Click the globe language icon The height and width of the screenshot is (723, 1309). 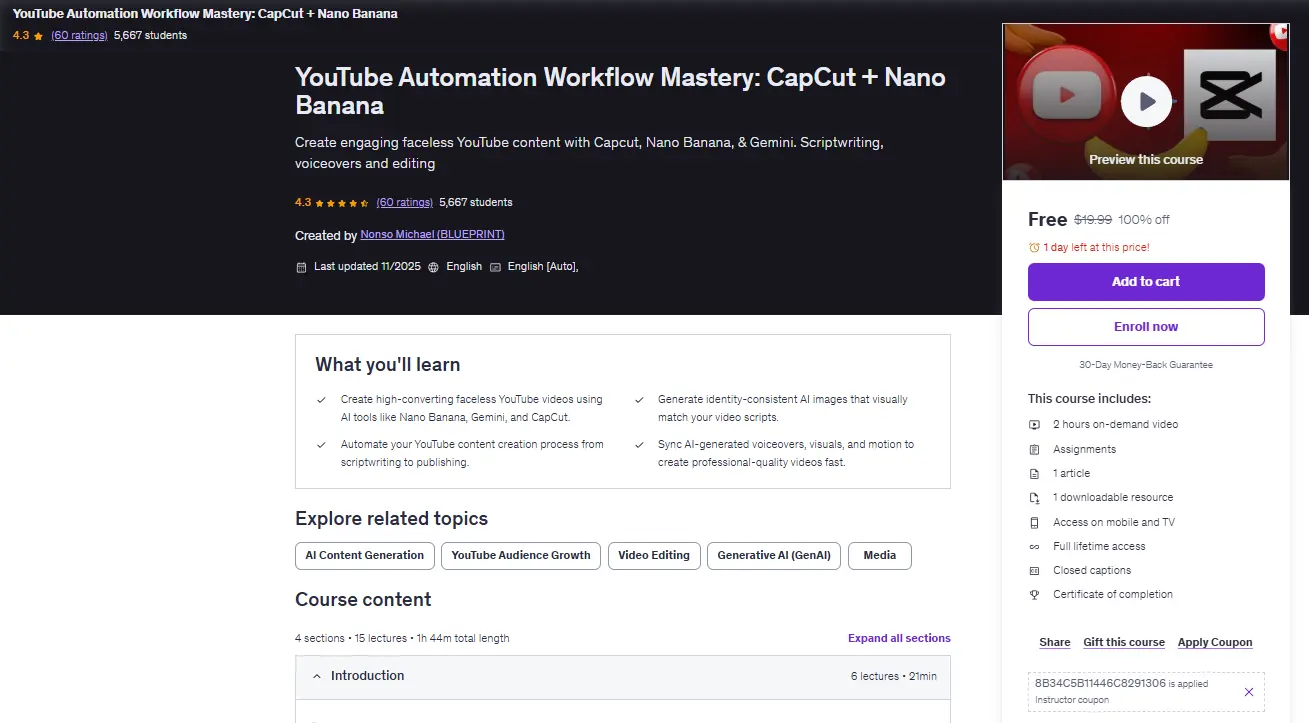pyautogui.click(x=433, y=267)
